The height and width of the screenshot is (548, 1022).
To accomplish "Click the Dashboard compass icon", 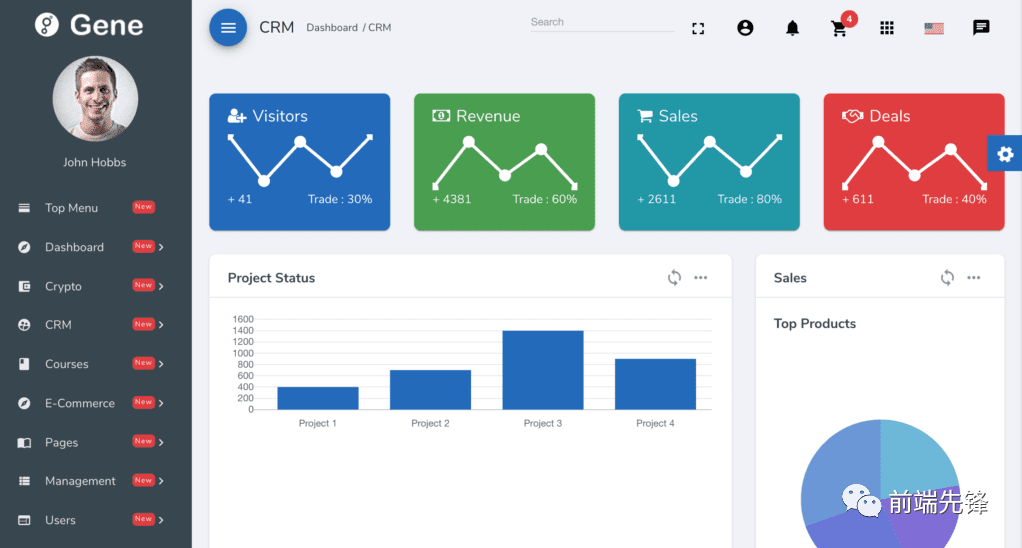I will [24, 247].
